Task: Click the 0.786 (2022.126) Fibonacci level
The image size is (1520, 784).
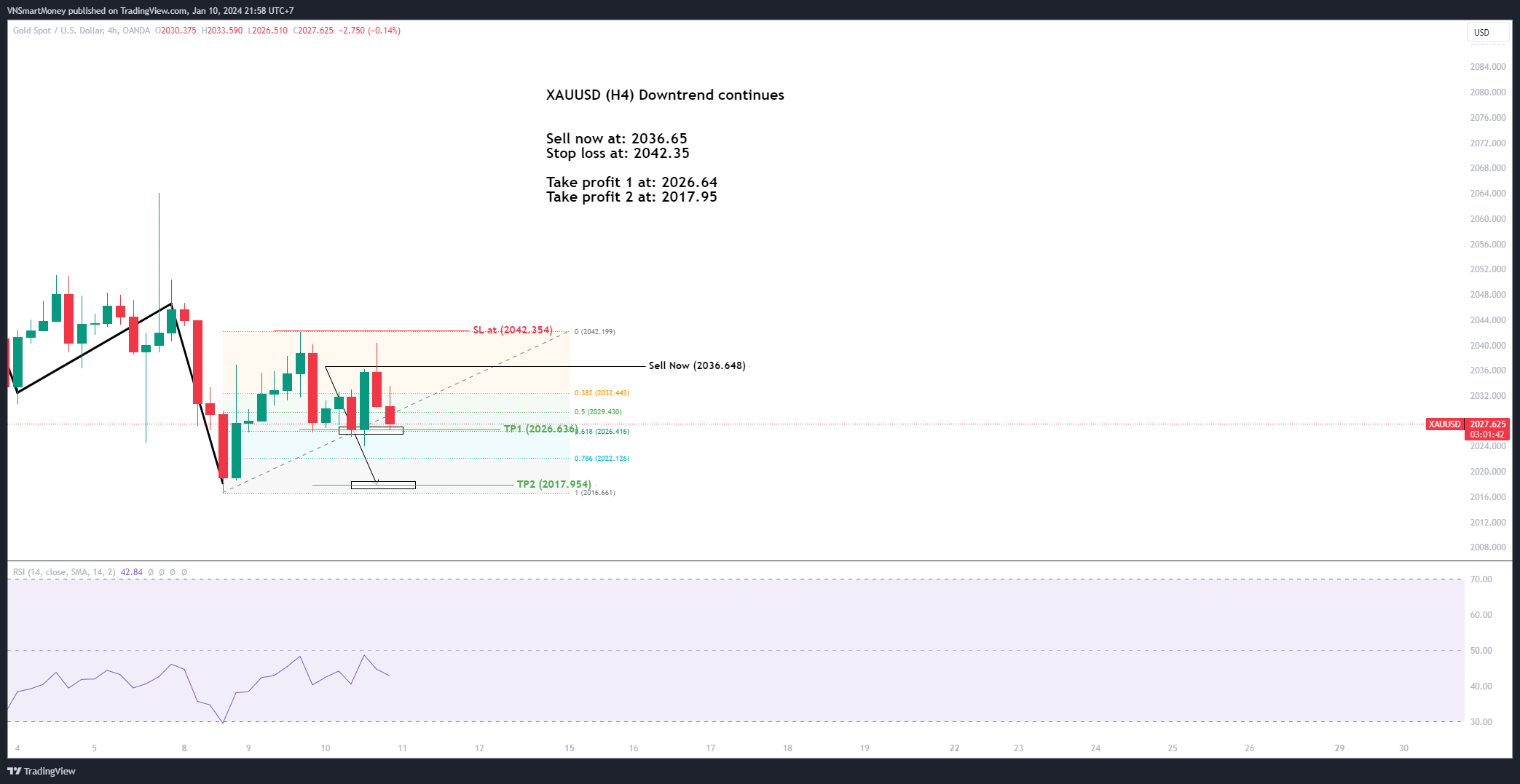Action: click(602, 459)
